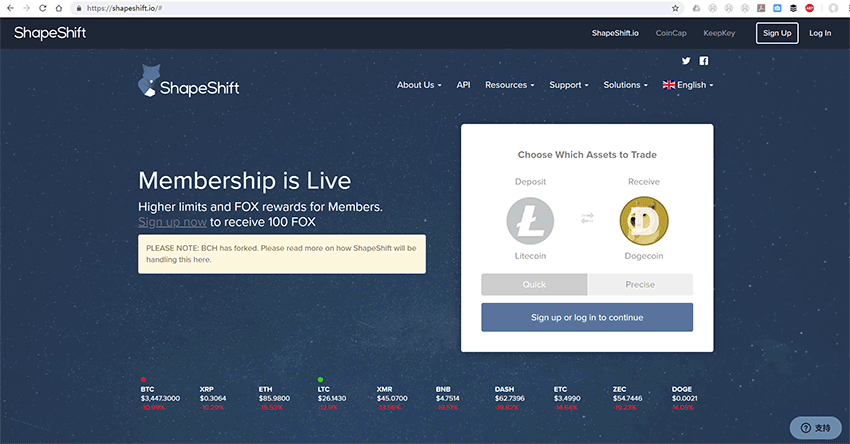Go back with the browser back arrow
This screenshot has width=850, height=444.
click(10, 8)
